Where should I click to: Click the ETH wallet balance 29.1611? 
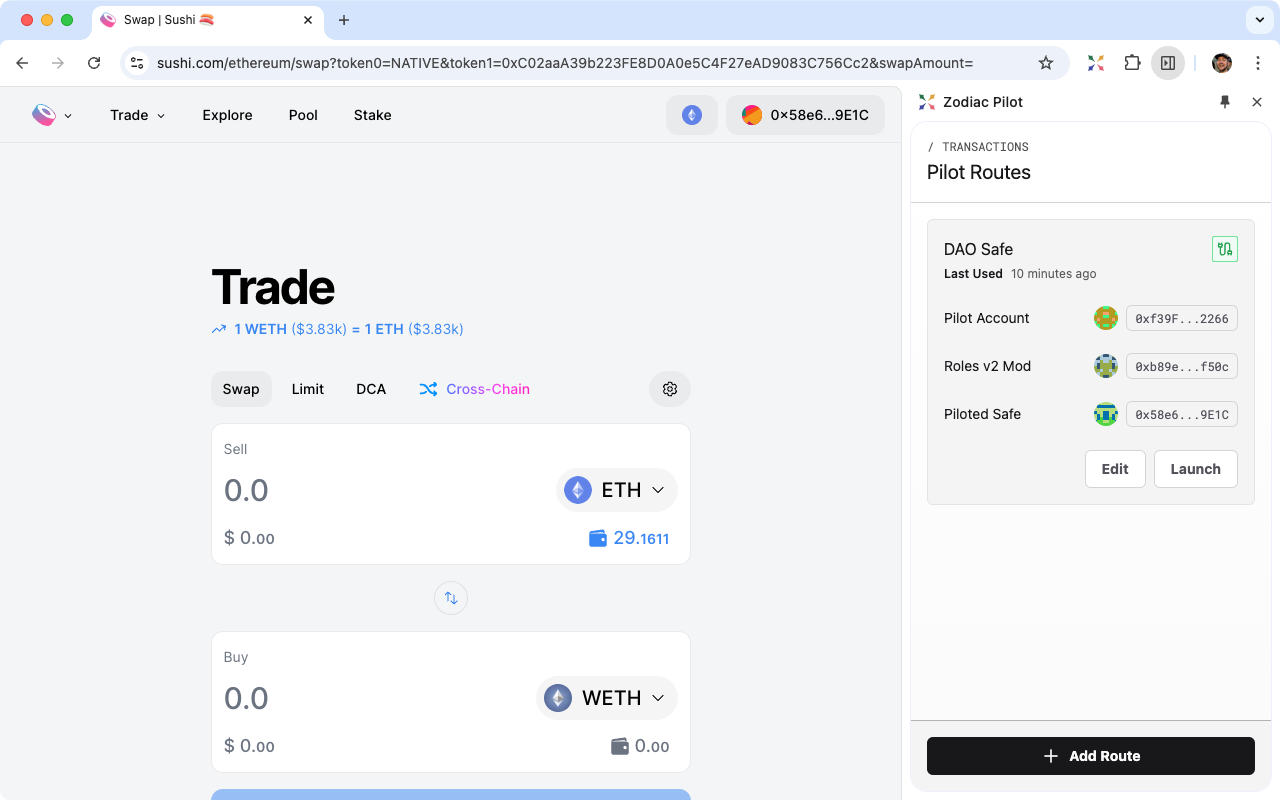[629, 538]
